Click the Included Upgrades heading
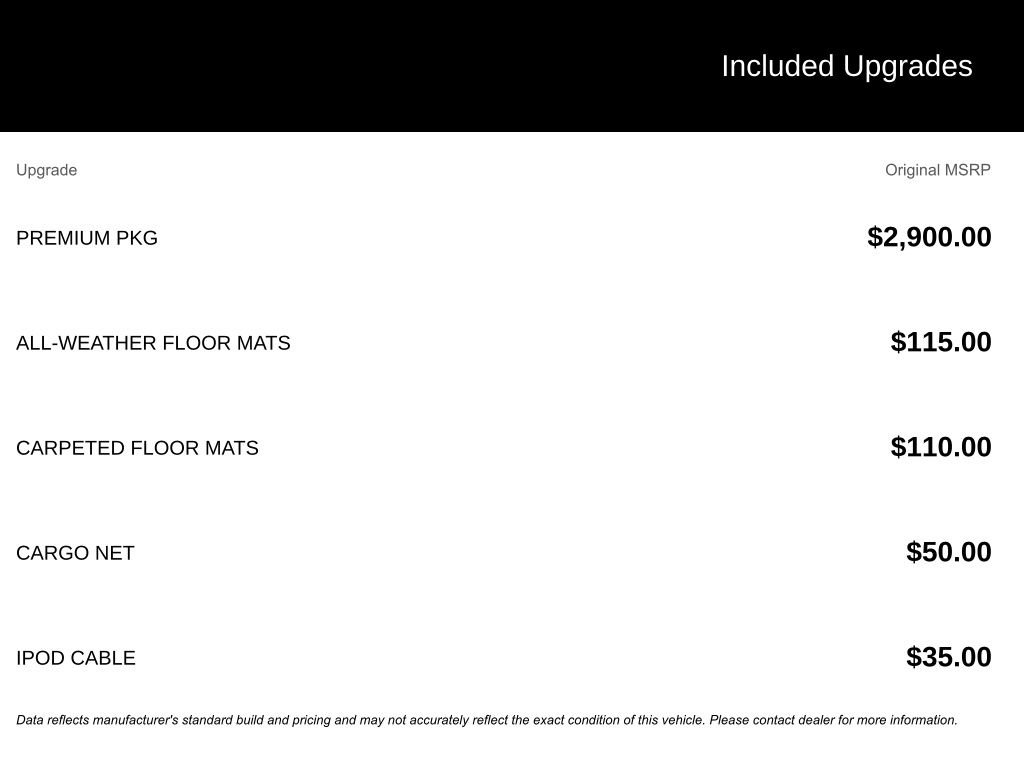This screenshot has width=1024, height=768. pos(846,66)
